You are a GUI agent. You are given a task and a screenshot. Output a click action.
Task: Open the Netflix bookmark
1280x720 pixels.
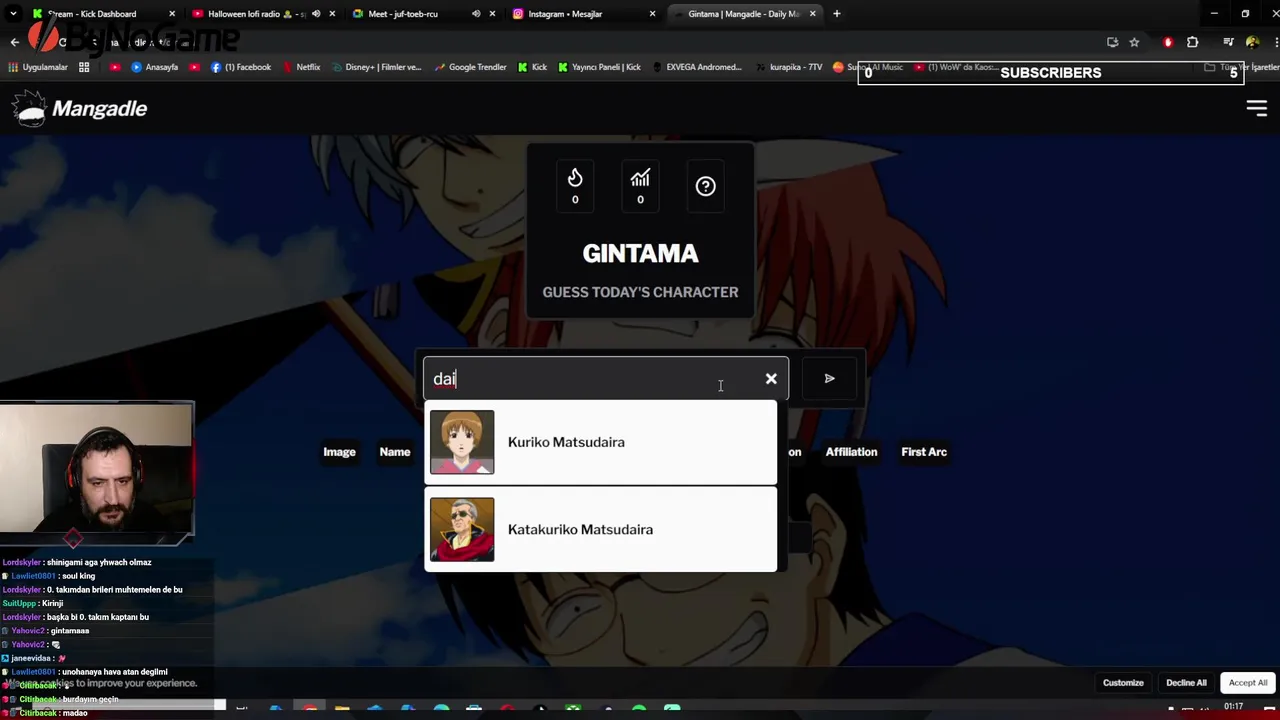tap(301, 67)
